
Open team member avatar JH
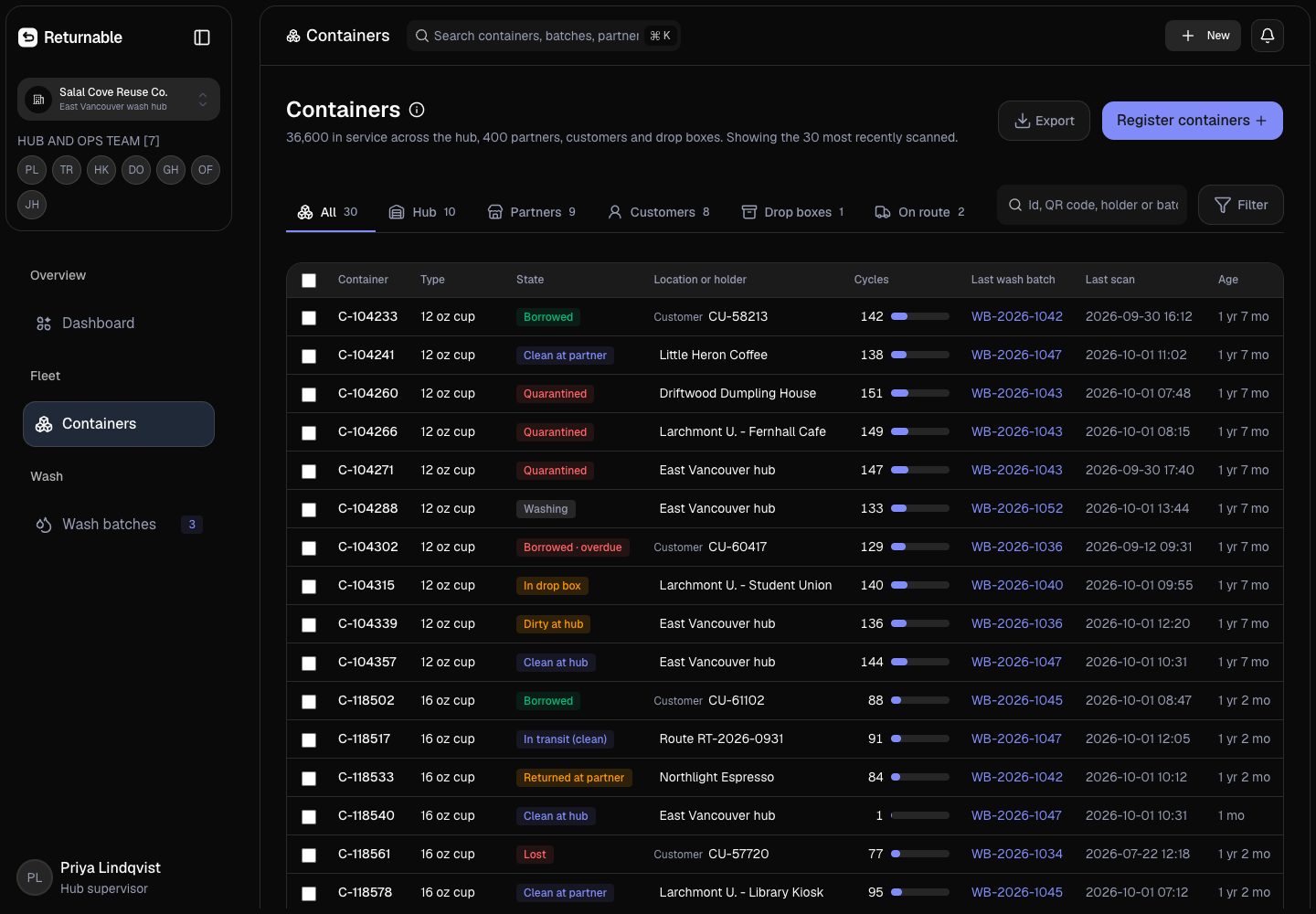[x=32, y=205]
